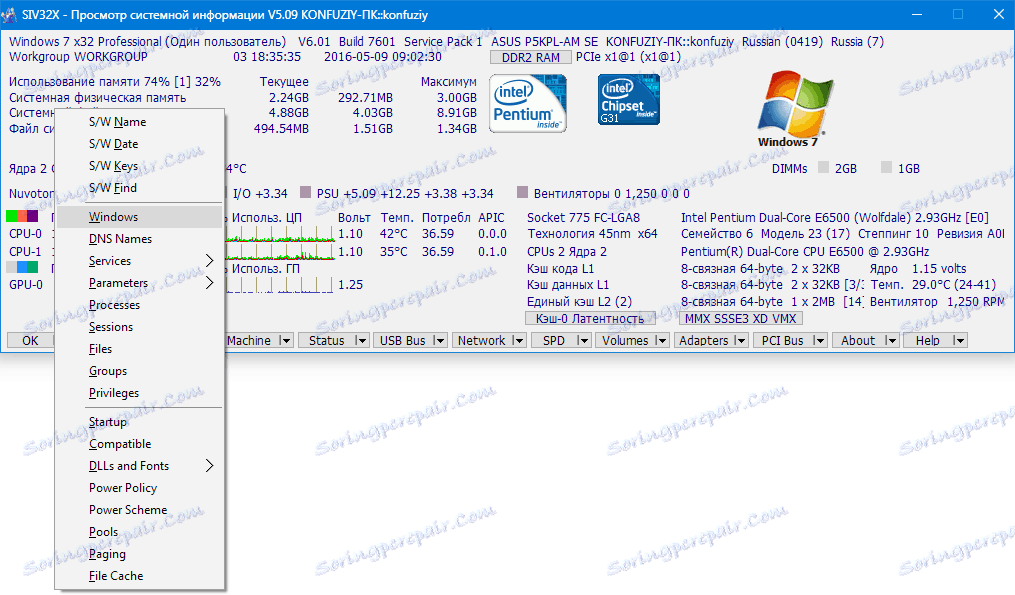Click the Intel Pentium inside logo
1015x595 pixels.
(x=528, y=104)
